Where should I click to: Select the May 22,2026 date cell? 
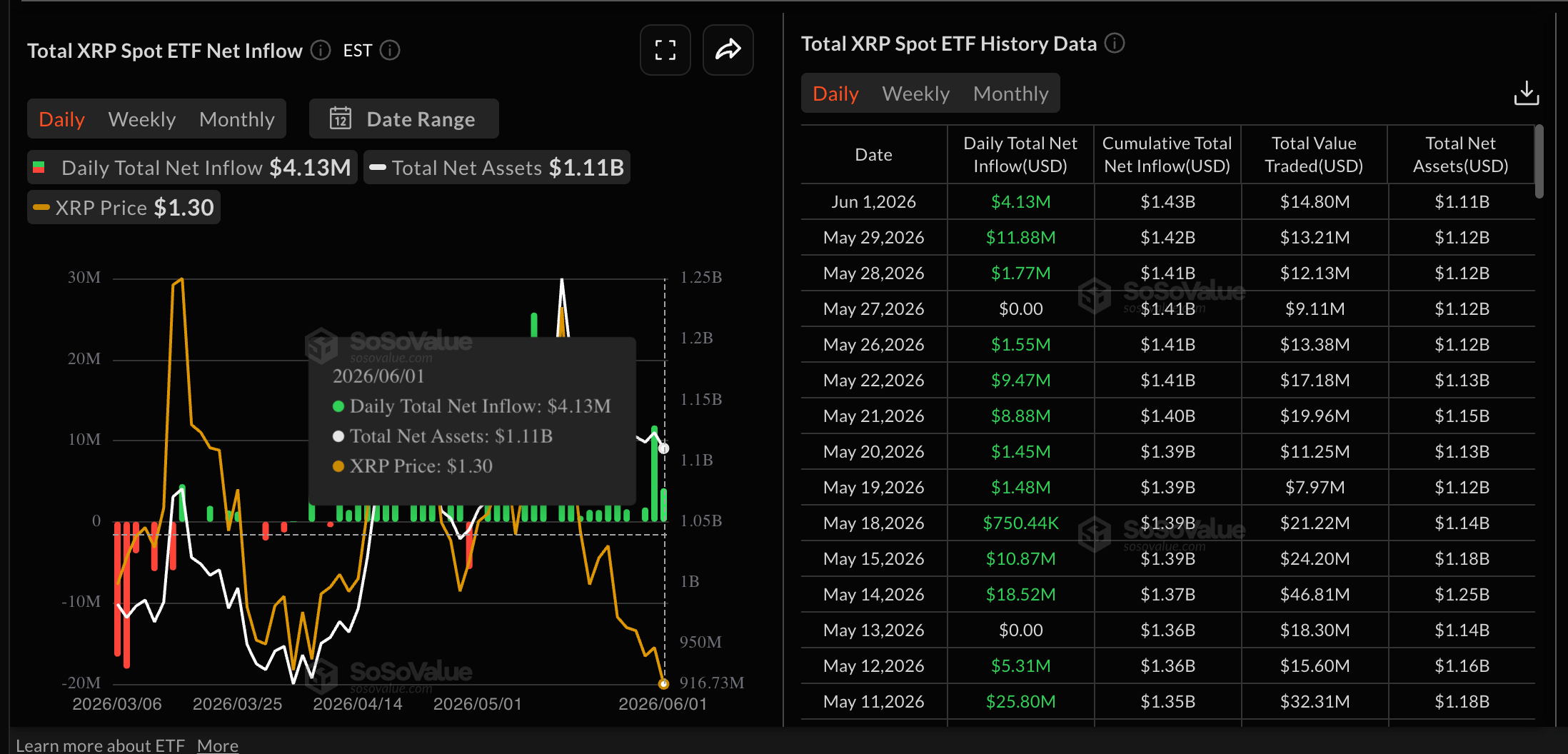point(874,381)
